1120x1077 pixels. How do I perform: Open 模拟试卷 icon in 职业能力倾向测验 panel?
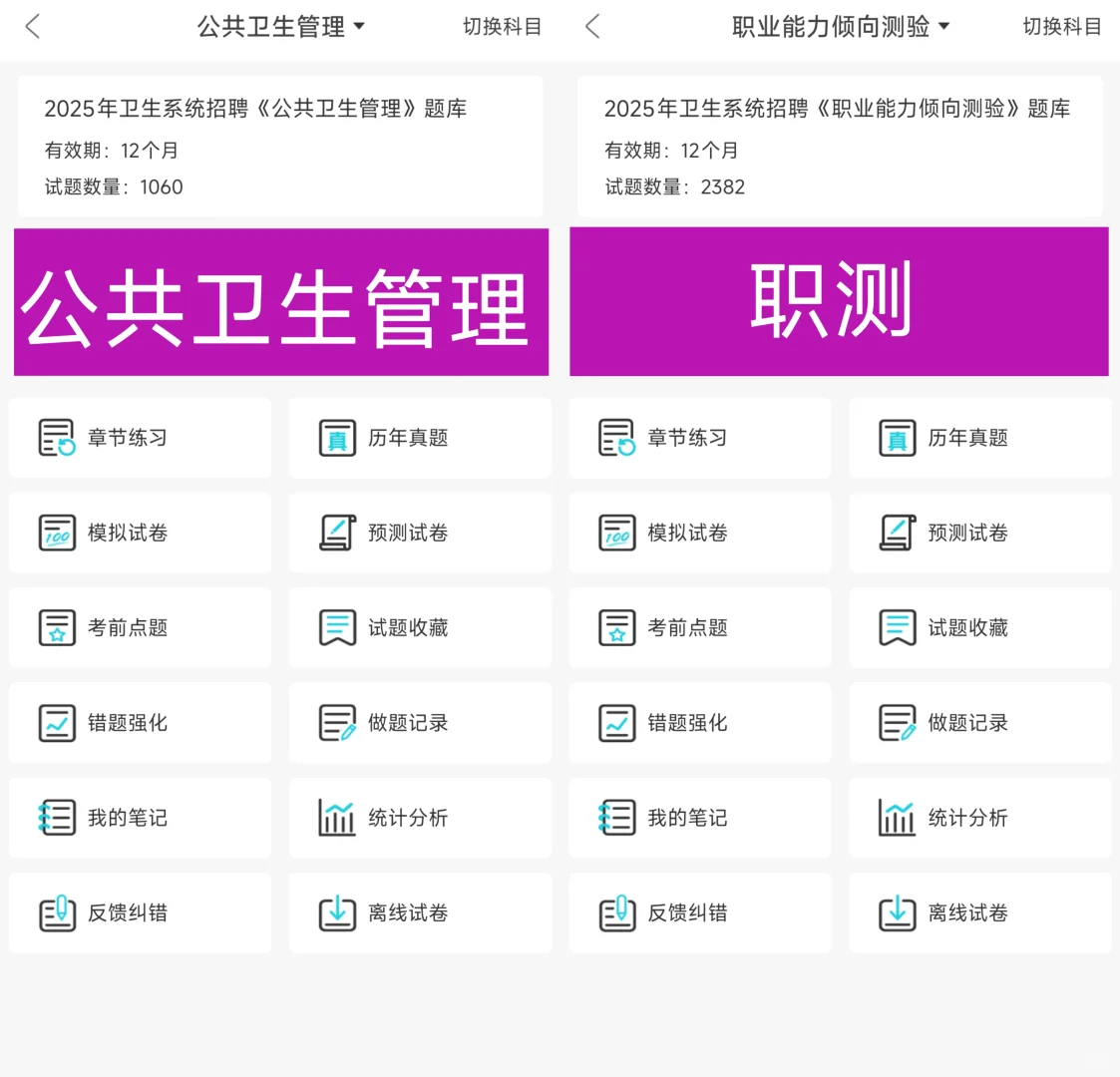(x=616, y=533)
